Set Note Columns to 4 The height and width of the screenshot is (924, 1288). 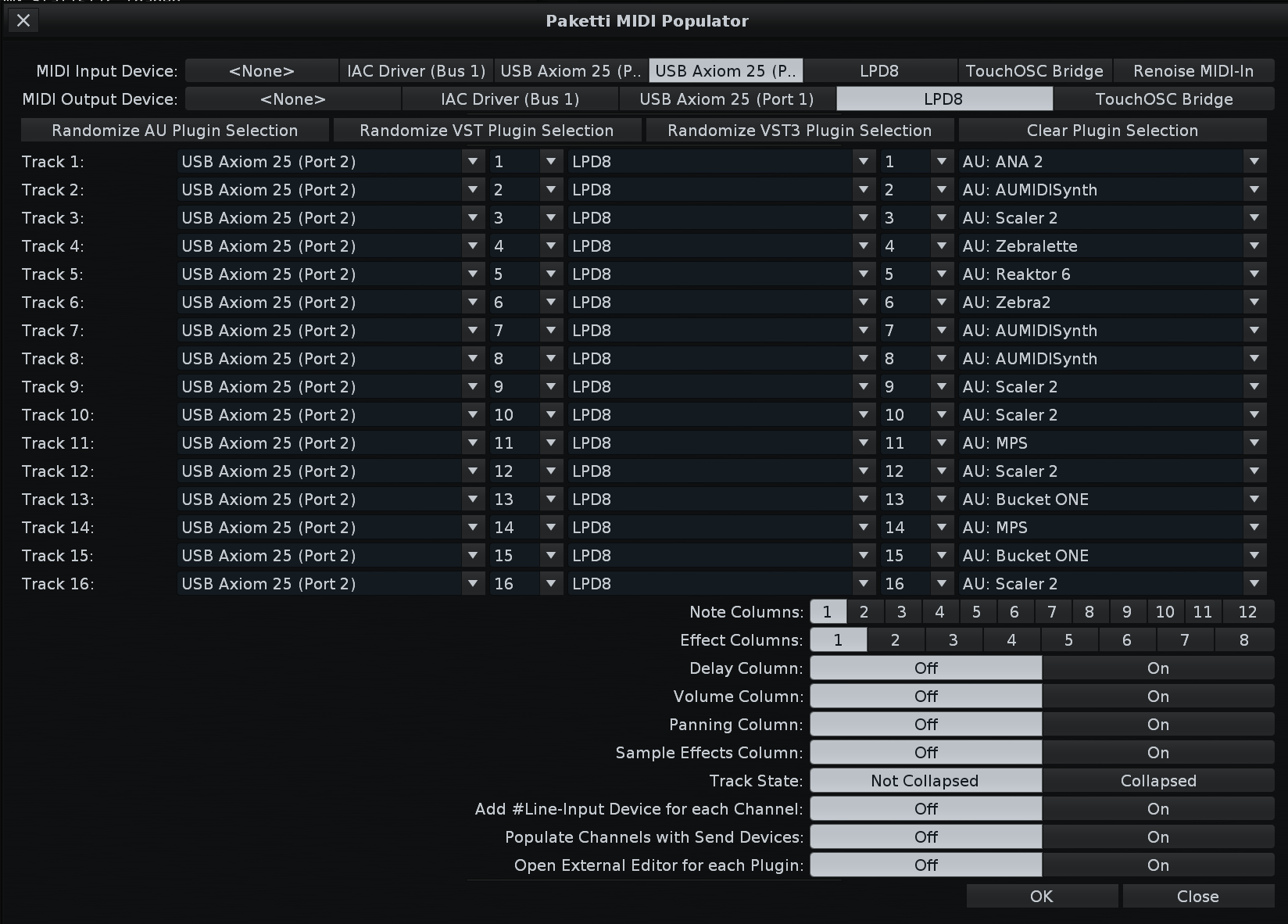click(939, 612)
